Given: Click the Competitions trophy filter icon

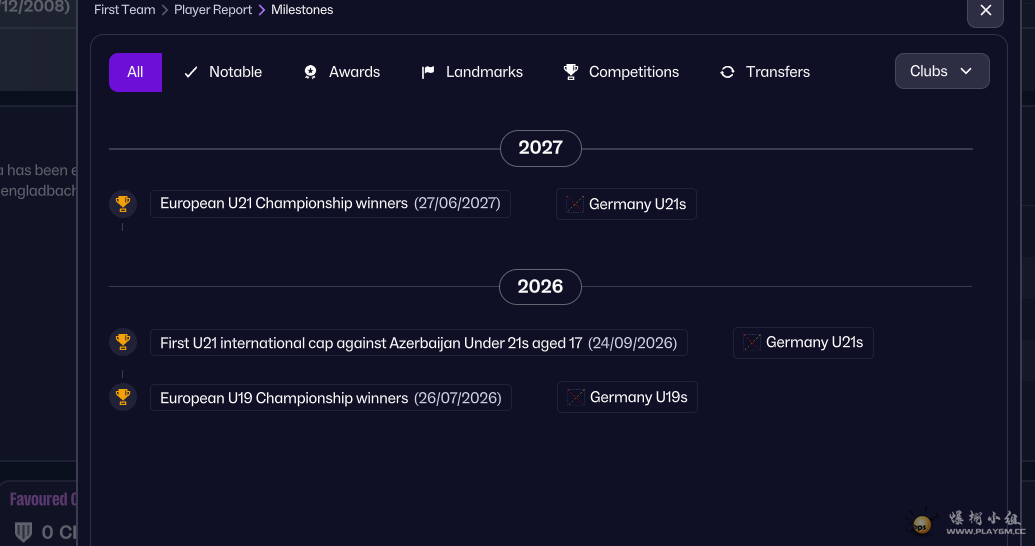Looking at the screenshot, I should [x=571, y=72].
